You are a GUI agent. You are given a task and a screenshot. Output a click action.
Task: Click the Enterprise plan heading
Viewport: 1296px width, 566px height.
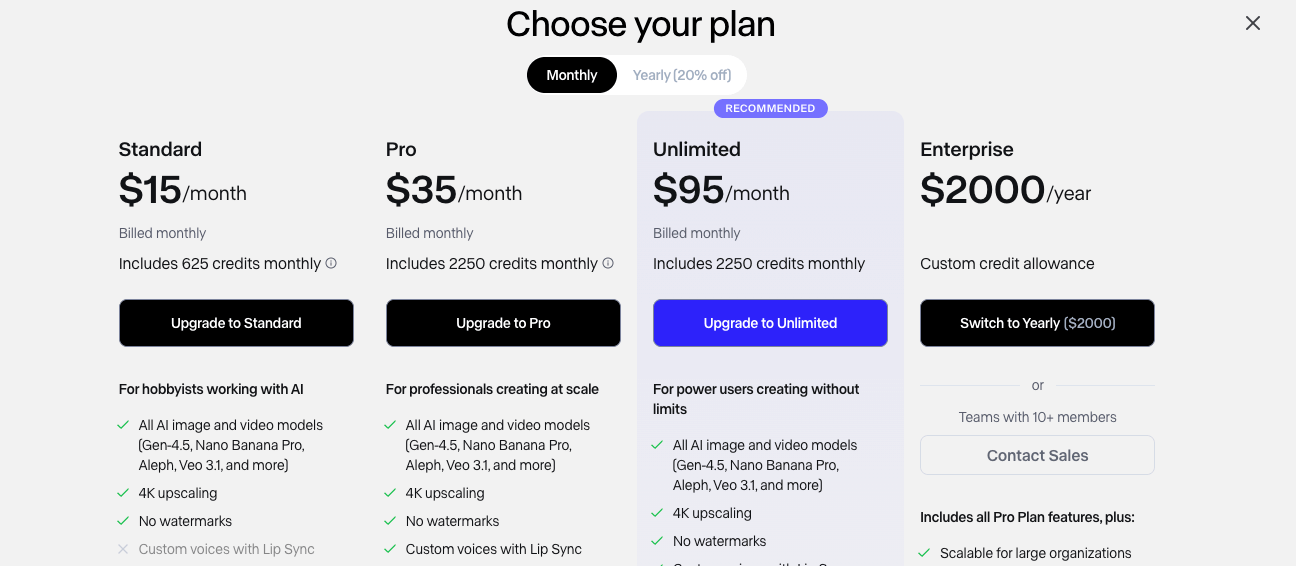pyautogui.click(x=966, y=149)
